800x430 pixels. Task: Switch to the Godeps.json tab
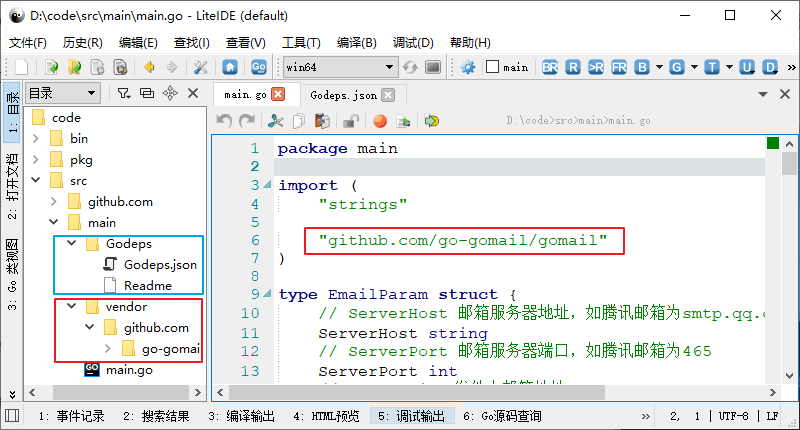[x=343, y=95]
